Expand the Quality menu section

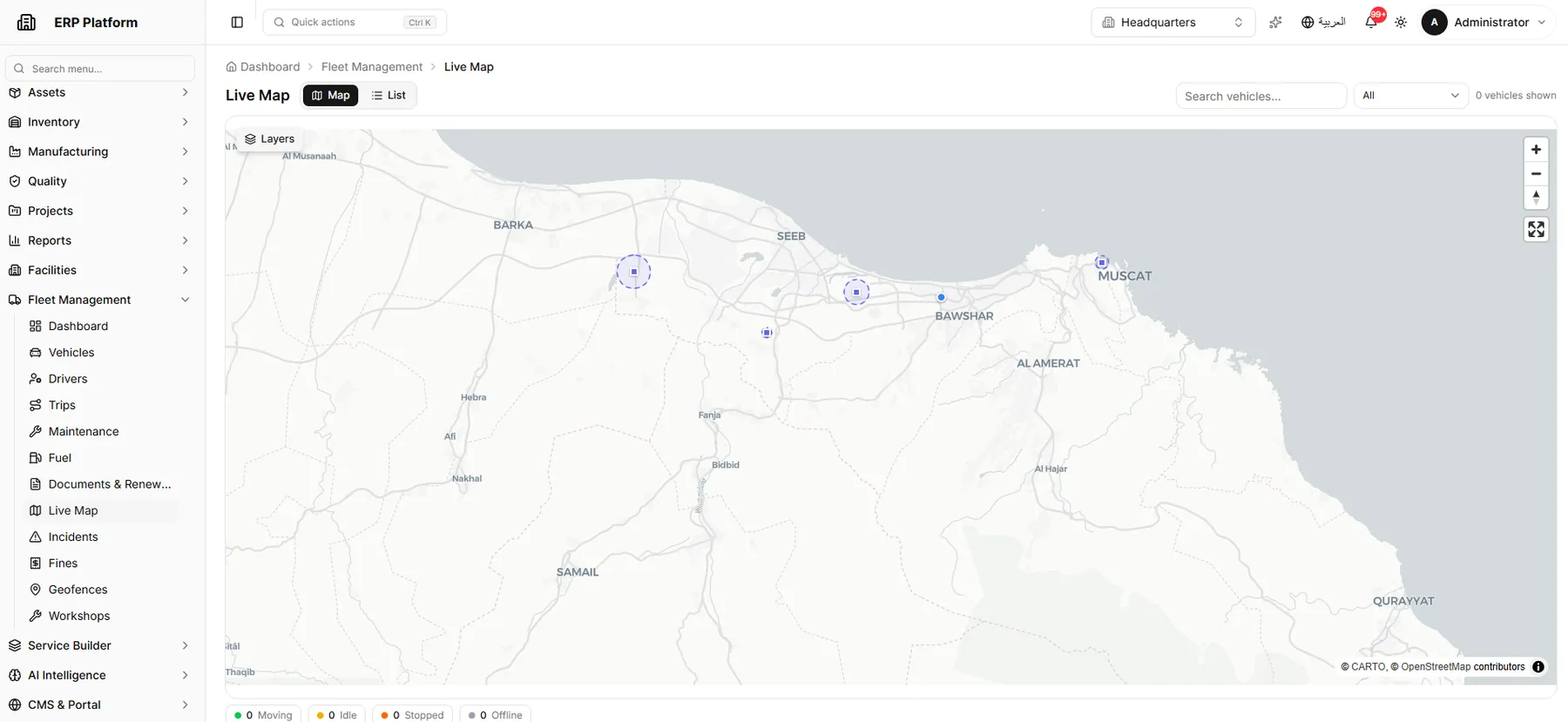click(x=99, y=181)
